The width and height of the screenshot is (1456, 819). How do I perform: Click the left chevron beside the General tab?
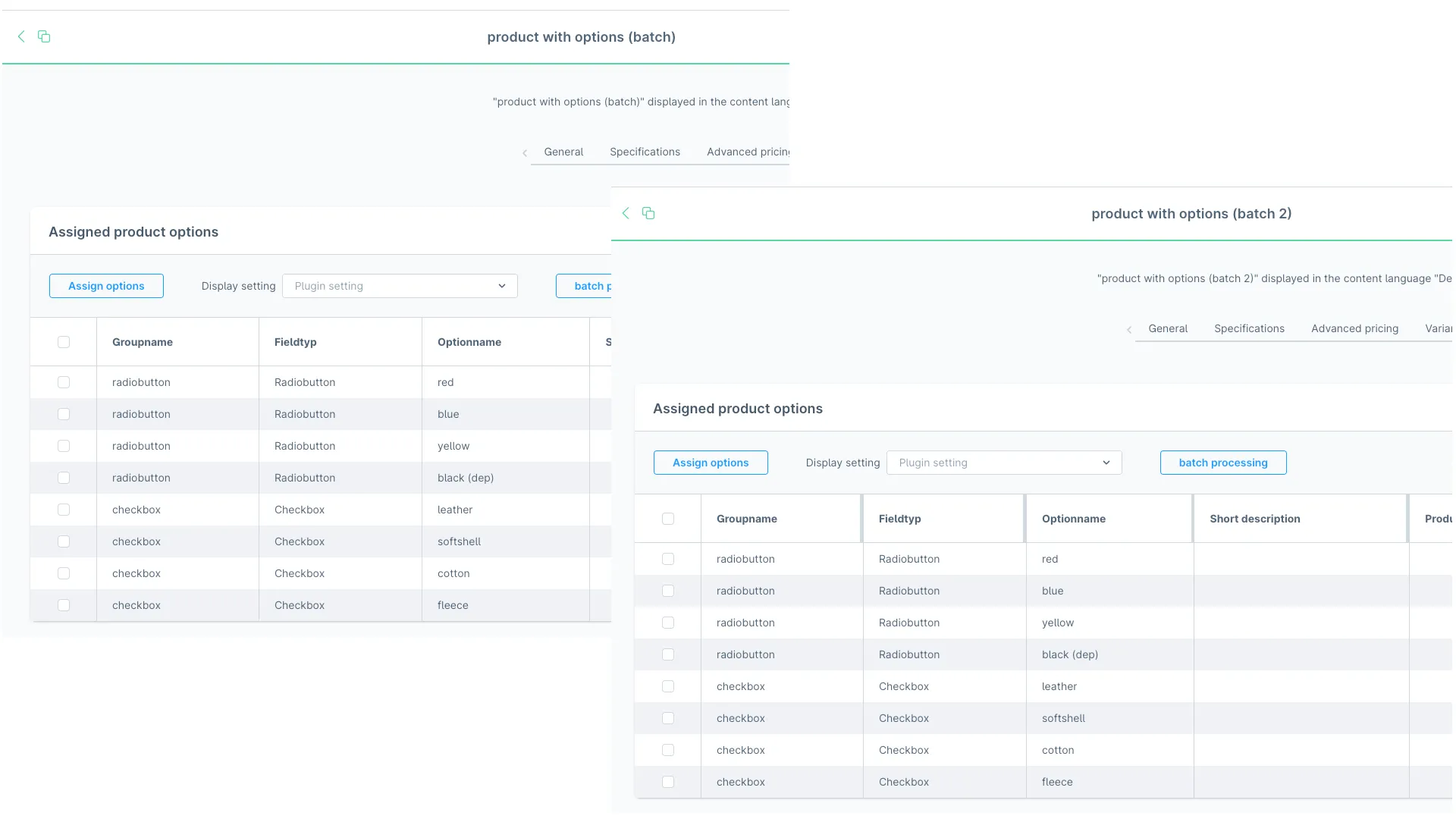pos(525,152)
